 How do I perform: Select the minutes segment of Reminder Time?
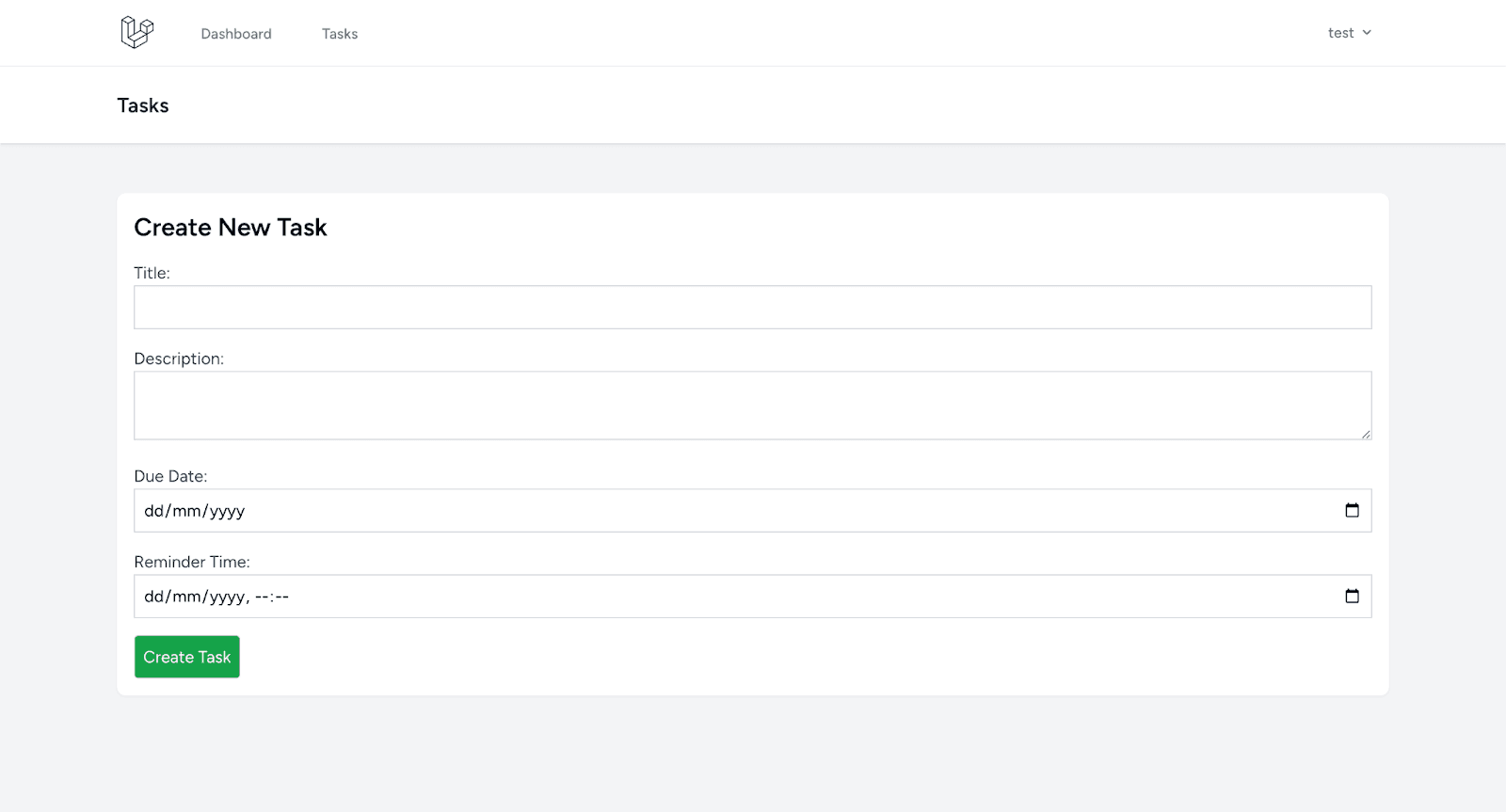281,597
